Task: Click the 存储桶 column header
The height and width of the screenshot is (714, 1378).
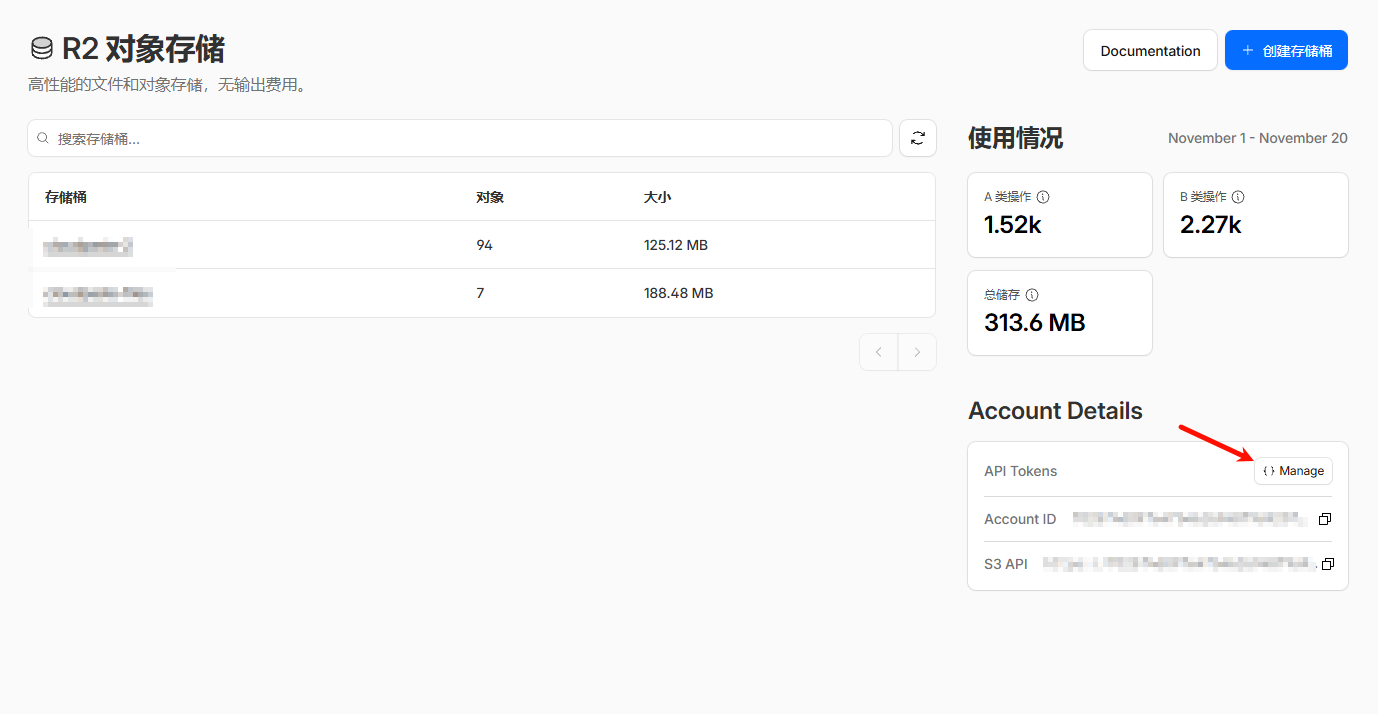Action: click(66, 197)
